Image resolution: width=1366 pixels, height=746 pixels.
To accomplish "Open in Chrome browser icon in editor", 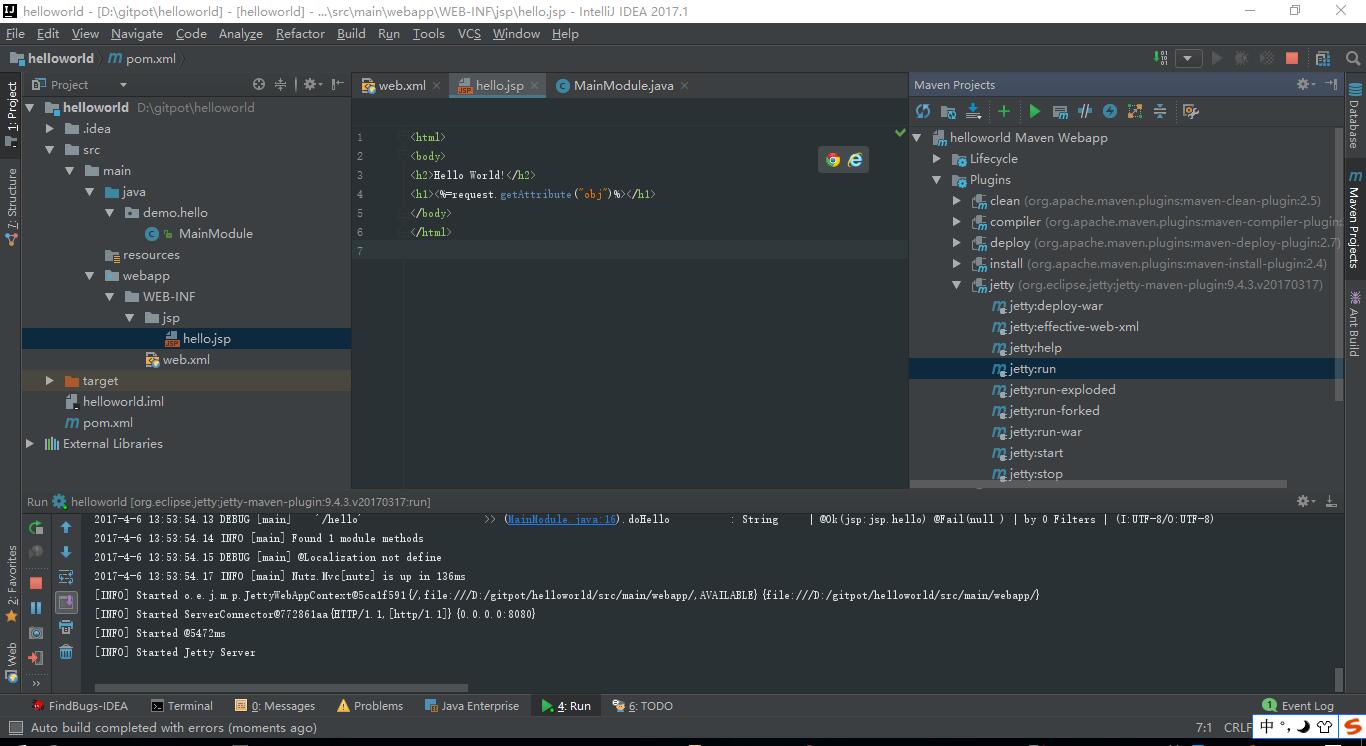I will (x=833, y=160).
